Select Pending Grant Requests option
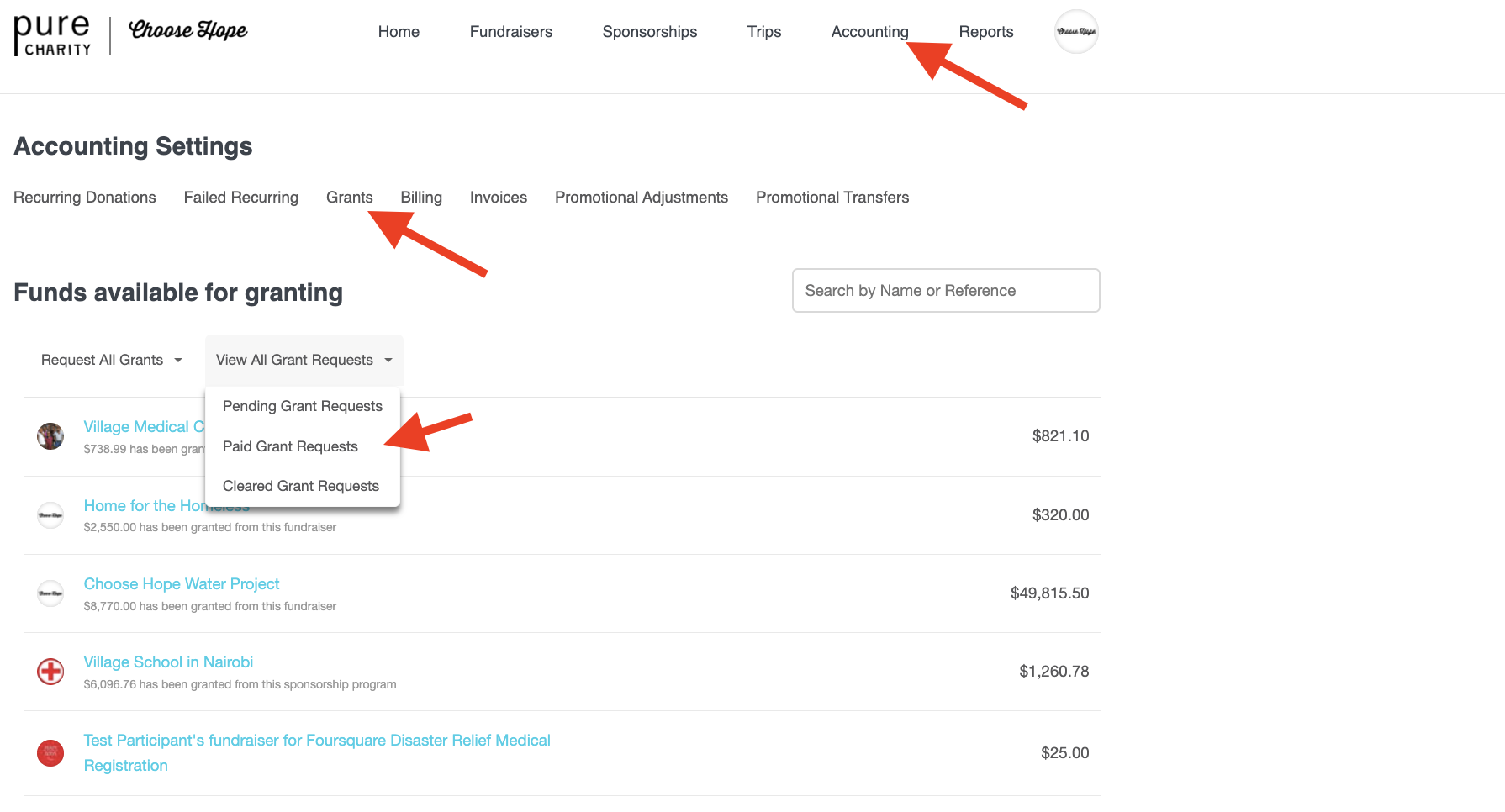The image size is (1505, 812). point(302,406)
